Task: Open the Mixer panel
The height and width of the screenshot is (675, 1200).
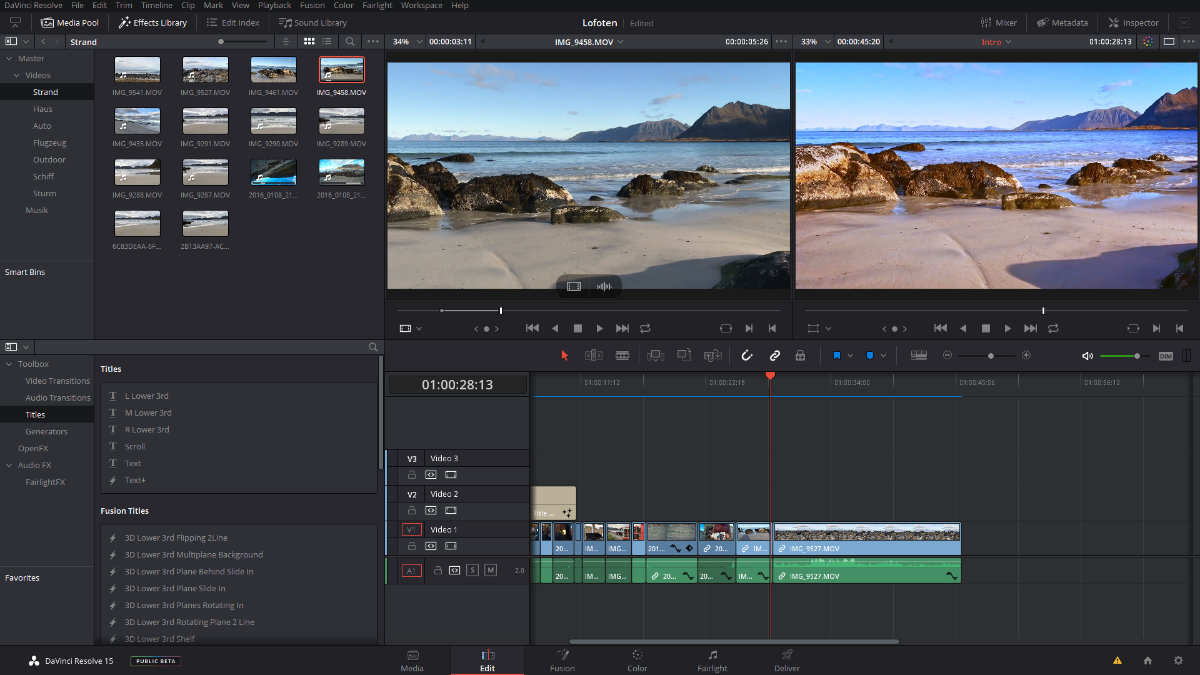Action: (1000, 21)
